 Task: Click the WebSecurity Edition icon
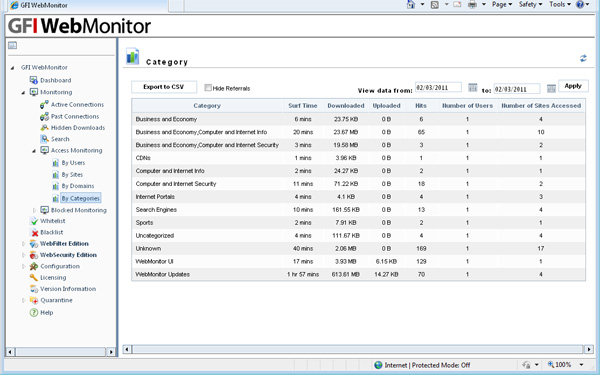click(34, 255)
